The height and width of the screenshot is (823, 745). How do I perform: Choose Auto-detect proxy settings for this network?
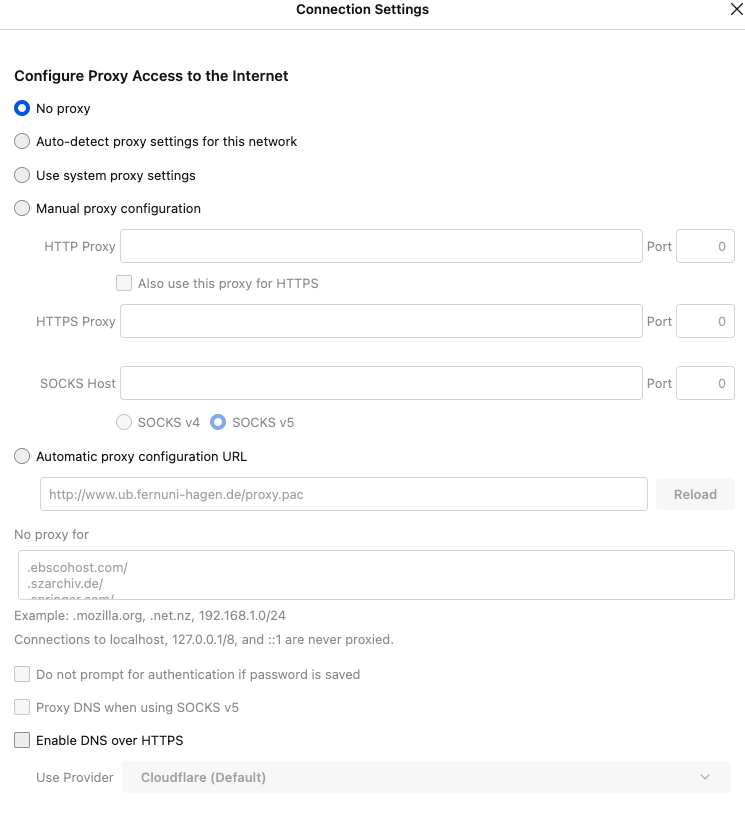[22, 142]
